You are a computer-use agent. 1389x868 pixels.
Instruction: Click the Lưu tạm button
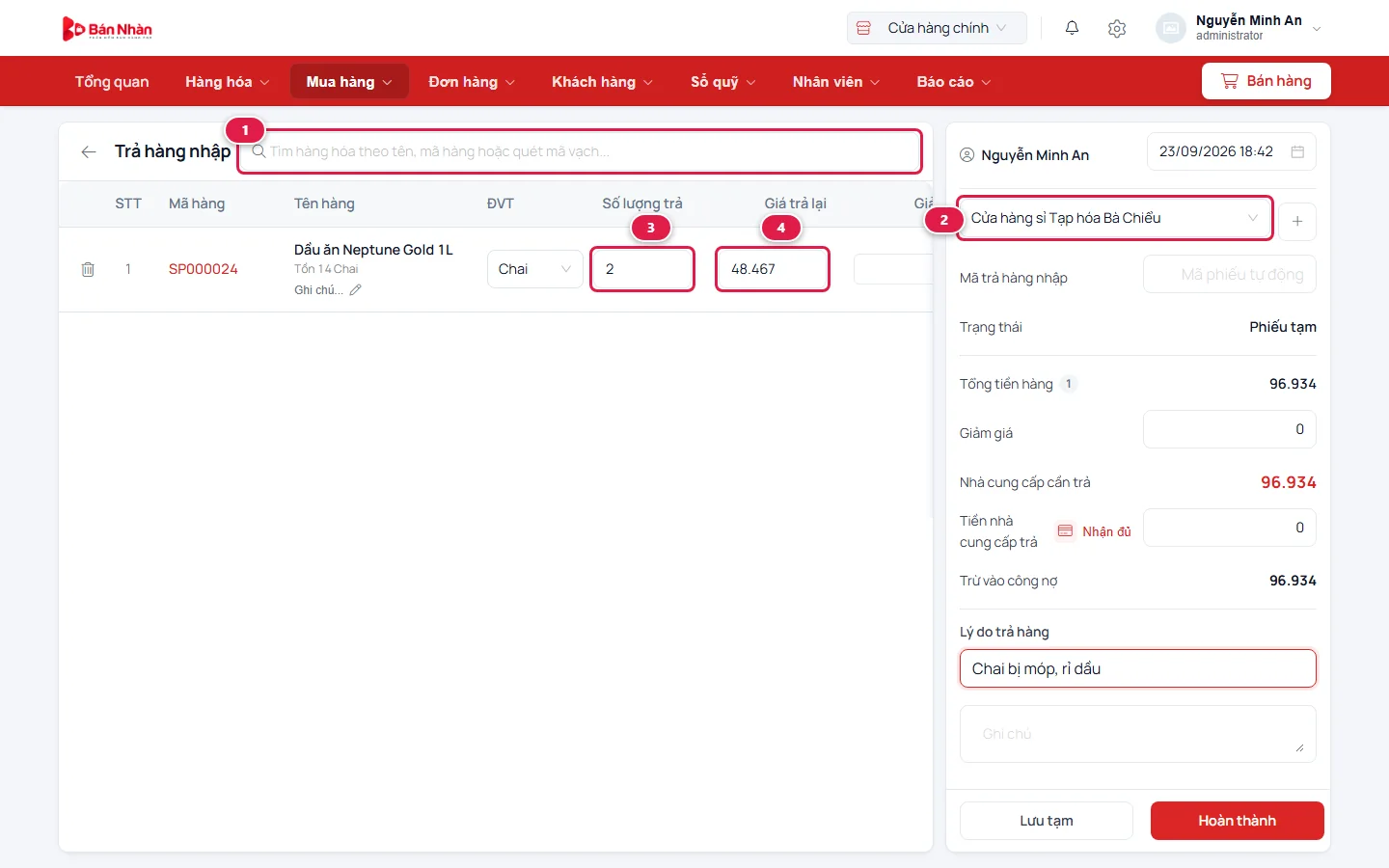[x=1047, y=821]
